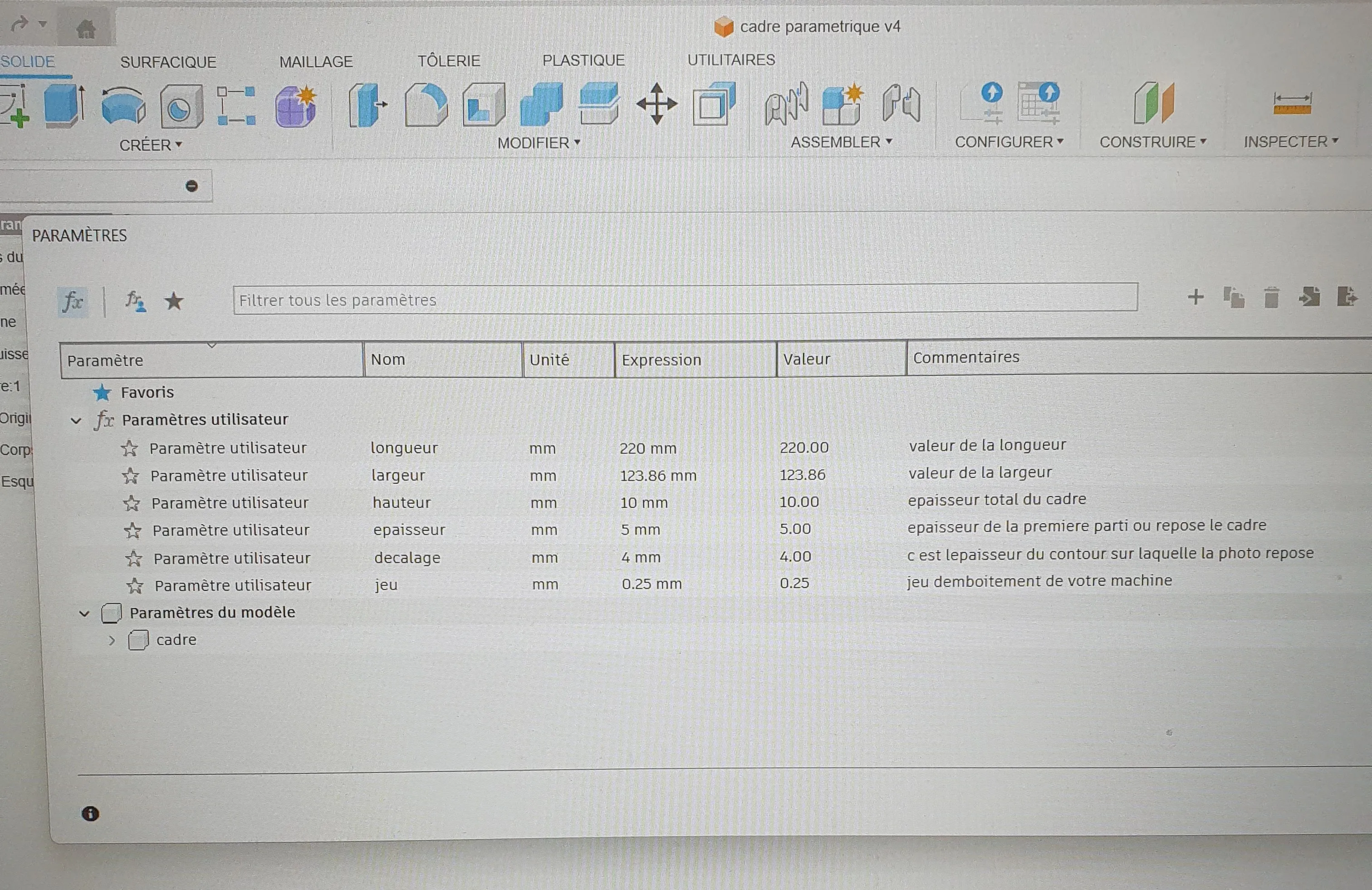
Task: Click the plus icon to add parameter
Action: tap(1196, 297)
